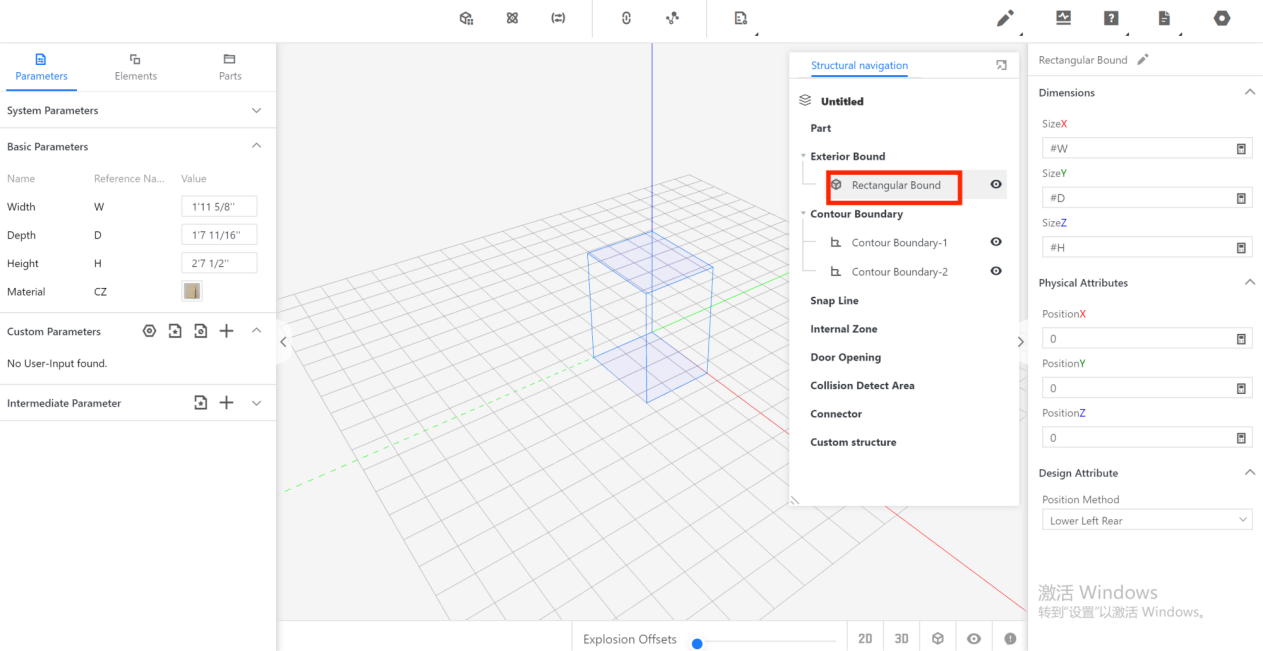Image resolution: width=1263 pixels, height=651 pixels.
Task: Click the Explosion Offsets slider handle
Action: [x=697, y=643]
